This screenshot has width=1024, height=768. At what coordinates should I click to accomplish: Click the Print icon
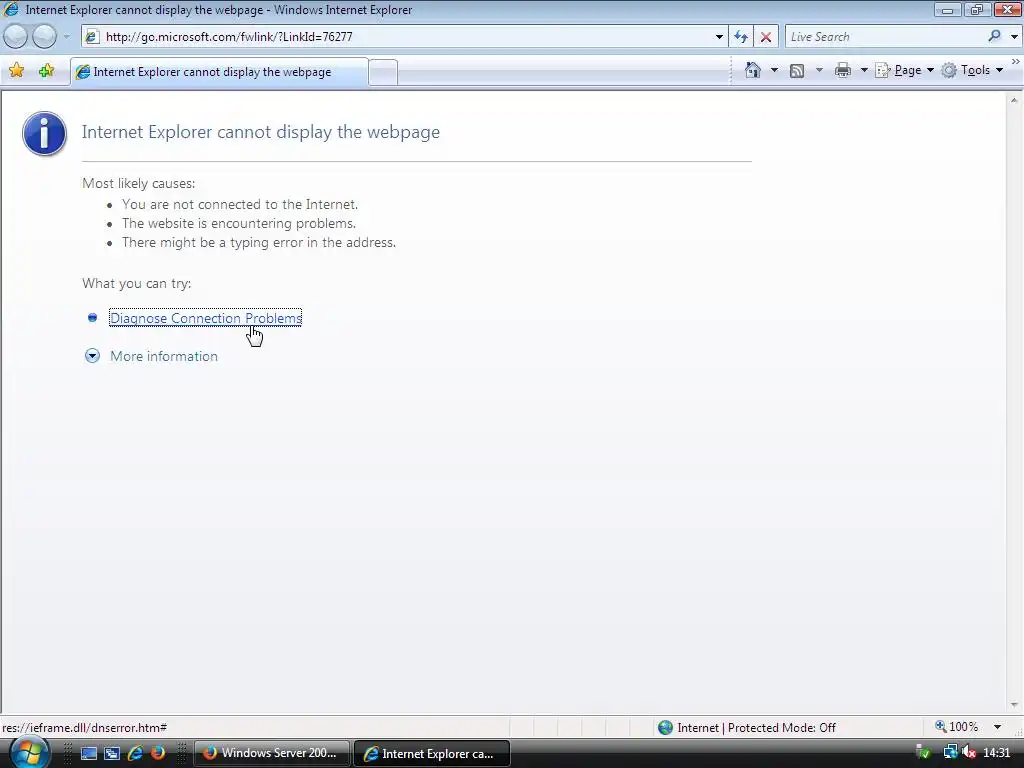(843, 70)
